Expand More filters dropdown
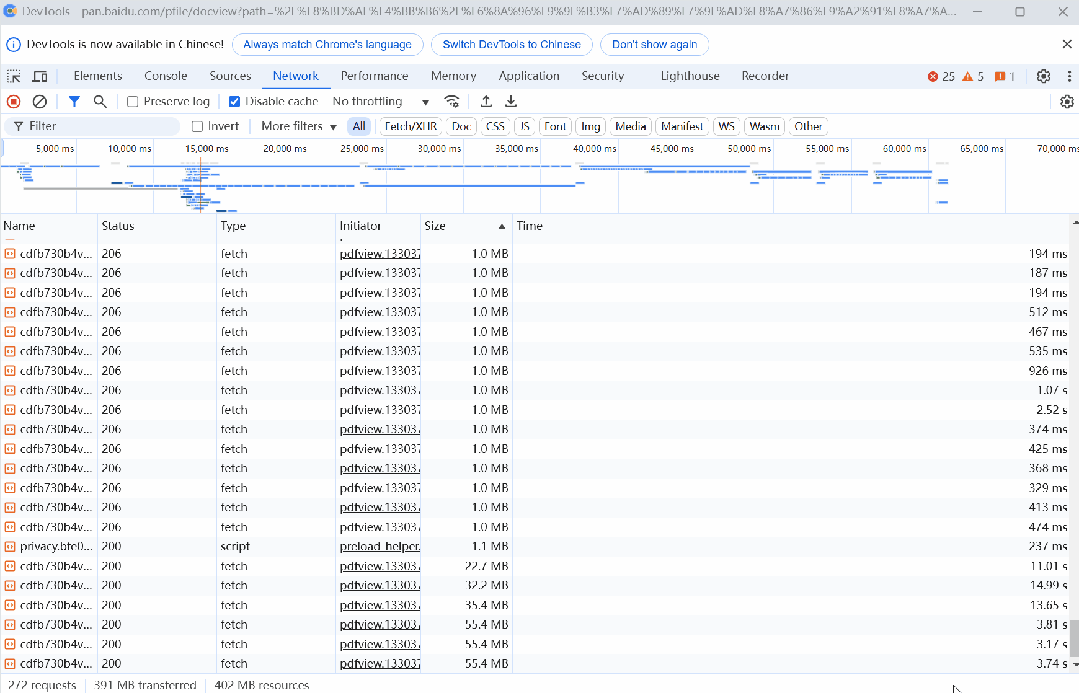 [299, 126]
